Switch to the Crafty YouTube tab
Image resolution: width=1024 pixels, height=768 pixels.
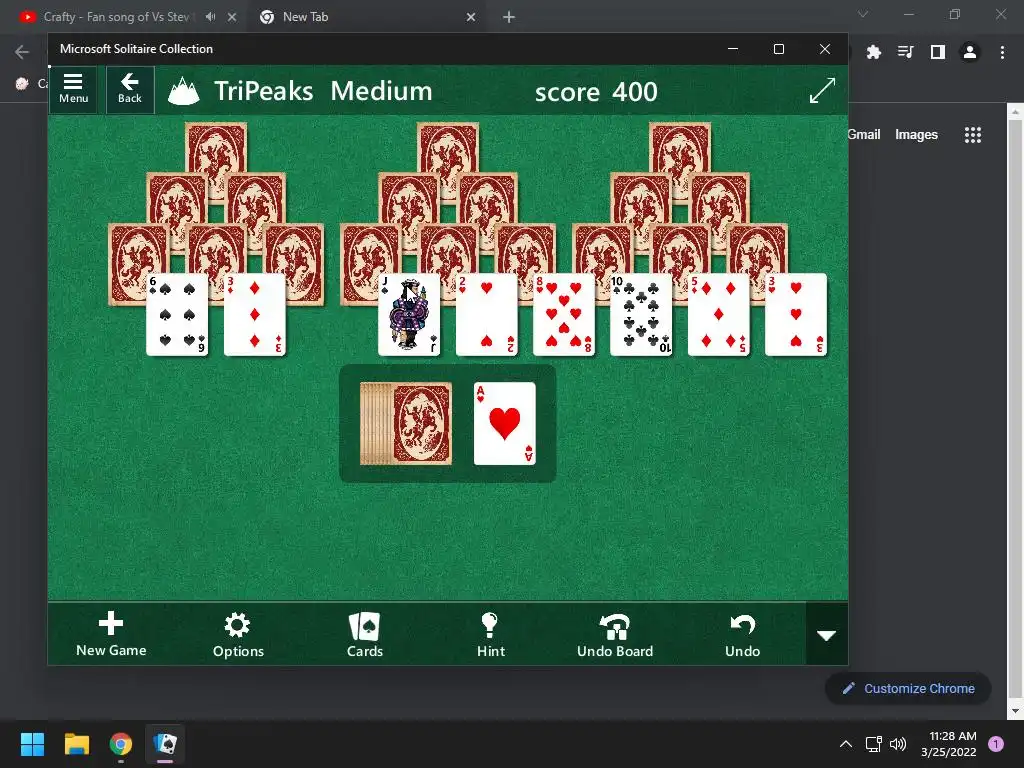click(x=114, y=17)
